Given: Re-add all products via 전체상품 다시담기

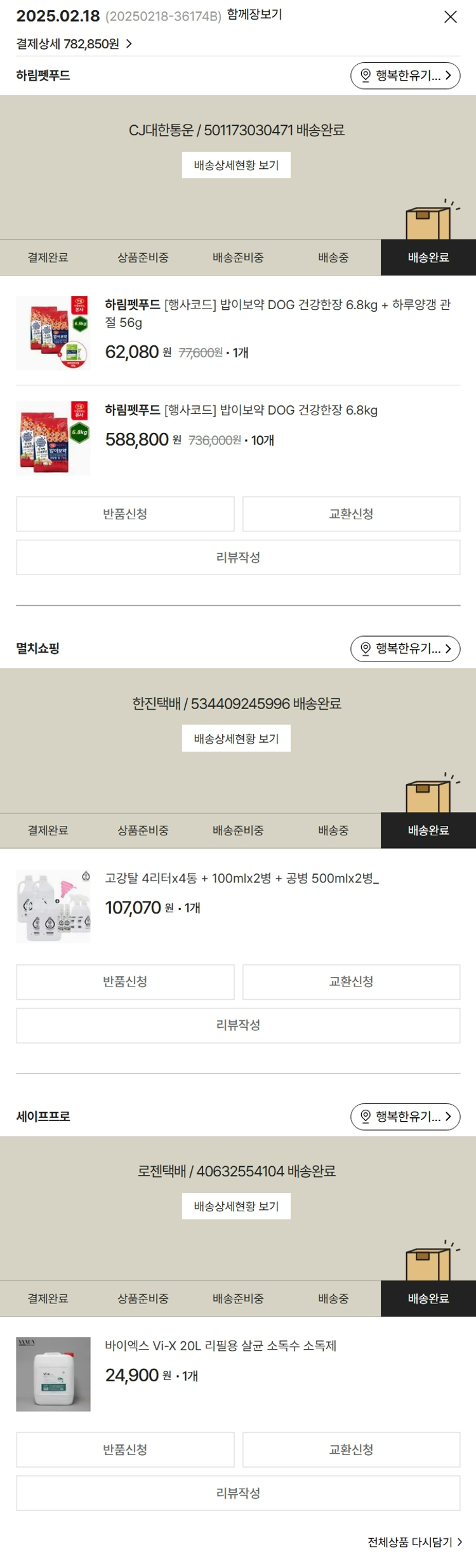Looking at the screenshot, I should pos(414,1542).
